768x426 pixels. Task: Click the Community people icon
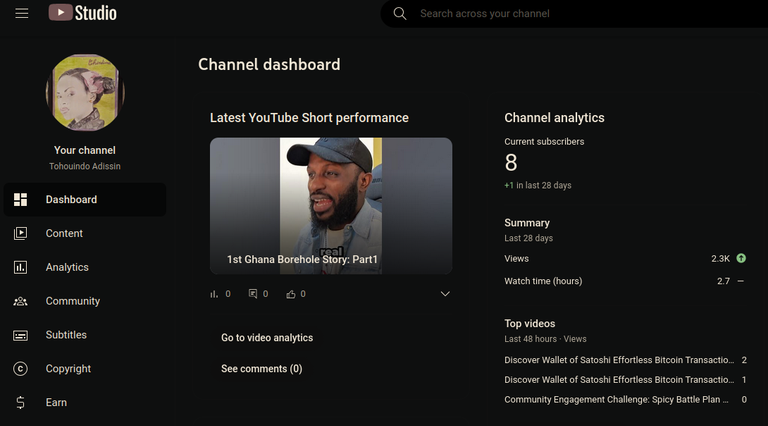click(x=21, y=301)
